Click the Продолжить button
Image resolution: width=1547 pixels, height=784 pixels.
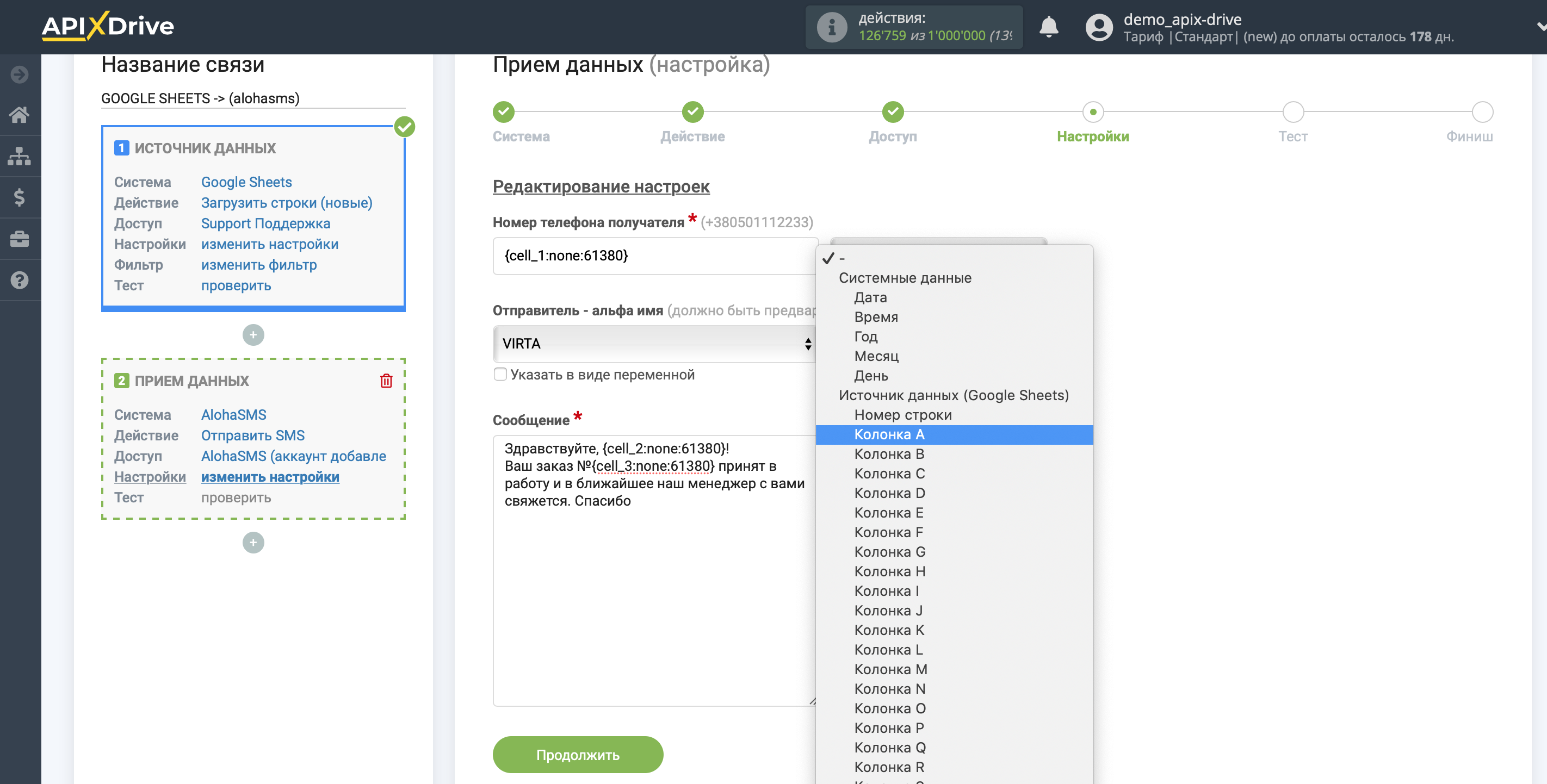pyautogui.click(x=578, y=755)
